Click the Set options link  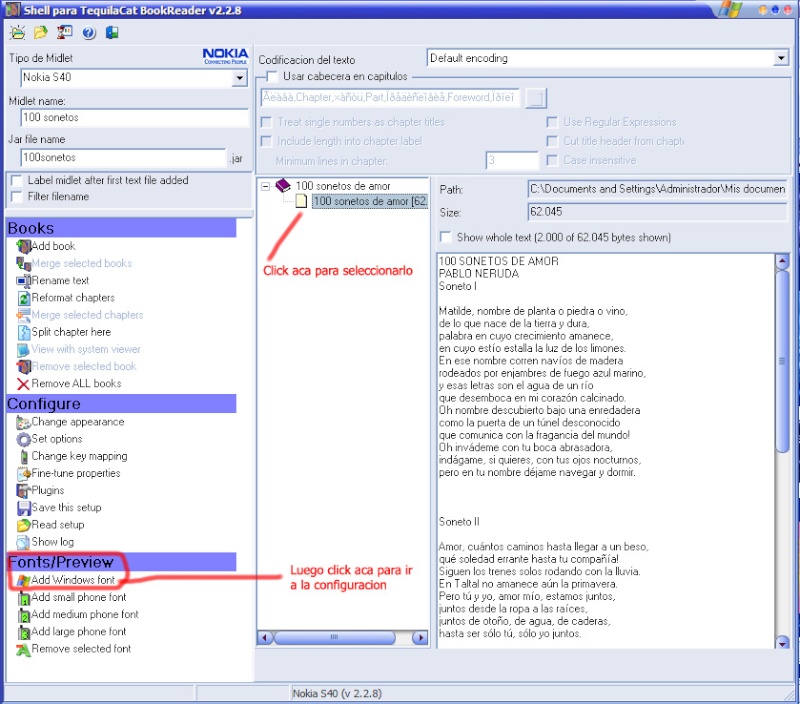(x=57, y=439)
